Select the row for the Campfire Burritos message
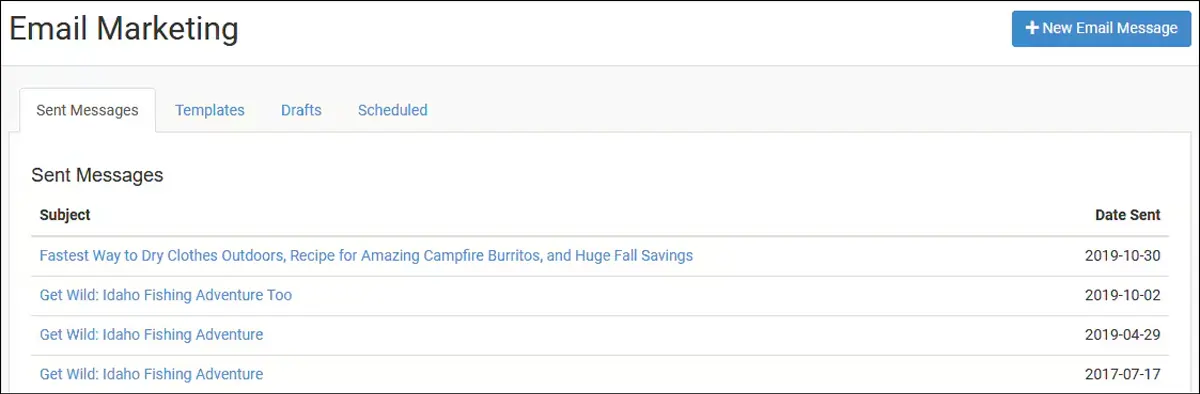1200x394 pixels. [600, 256]
